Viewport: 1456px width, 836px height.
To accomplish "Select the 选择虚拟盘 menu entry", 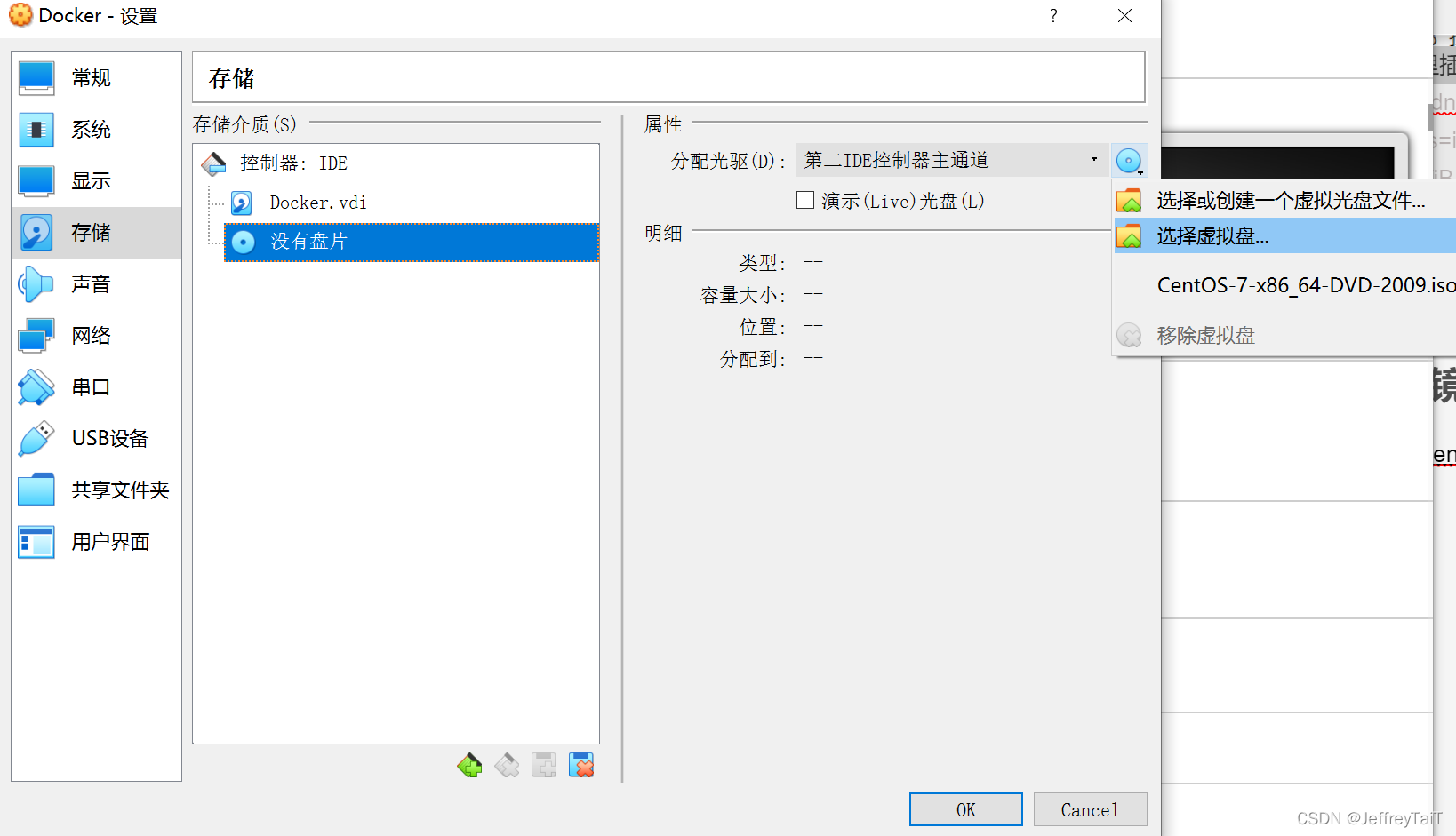I will [1285, 236].
